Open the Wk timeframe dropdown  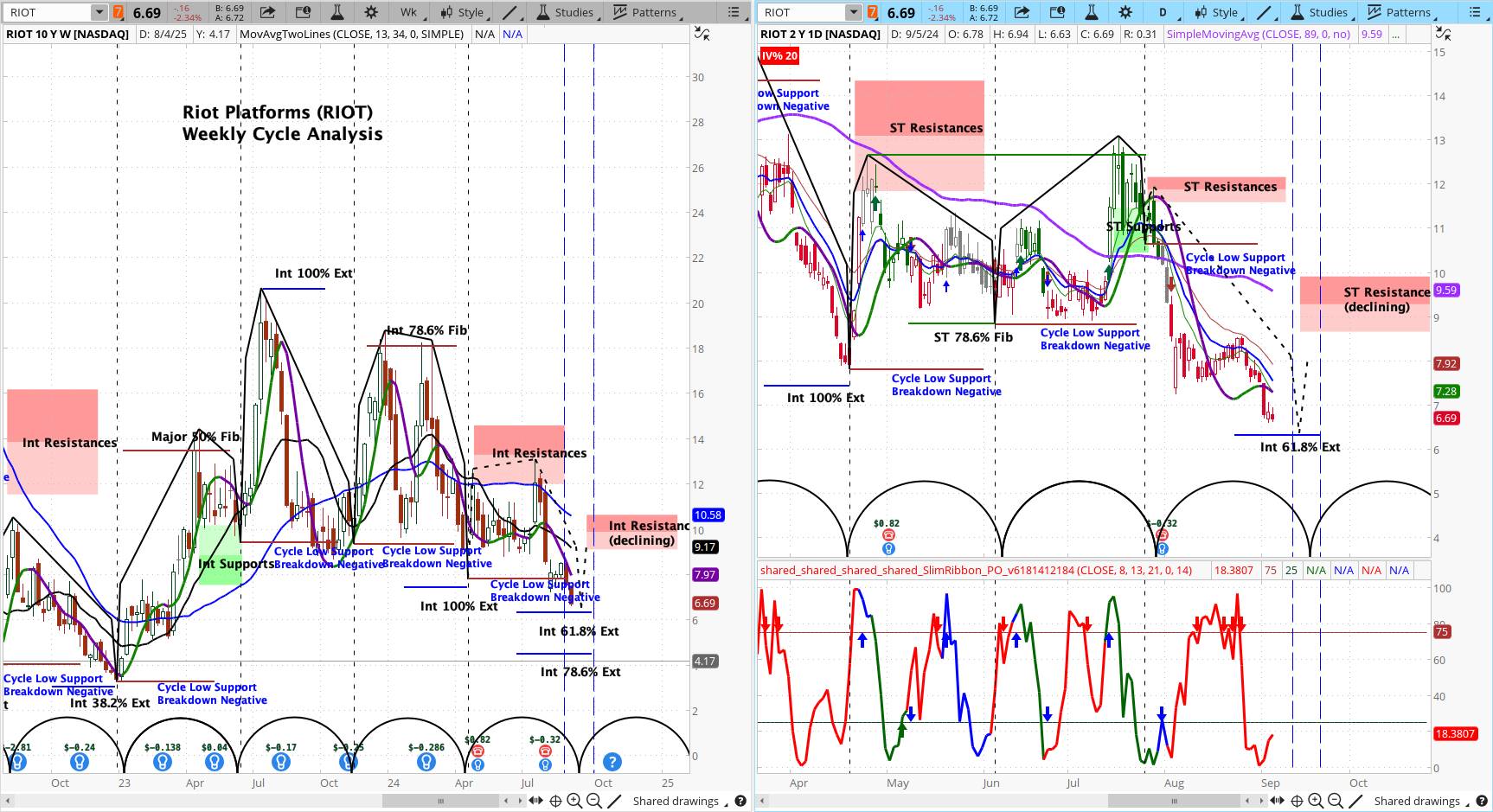408,12
